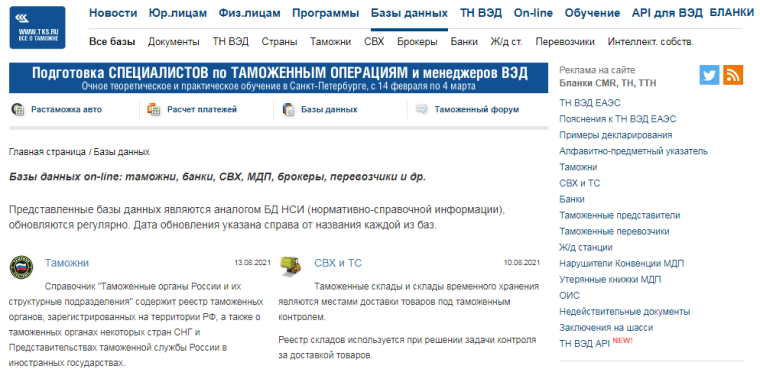Viewport: 760px width, 369px height.
Task: Click the Таможенный форум chat bubble icon
Action: tap(422, 109)
